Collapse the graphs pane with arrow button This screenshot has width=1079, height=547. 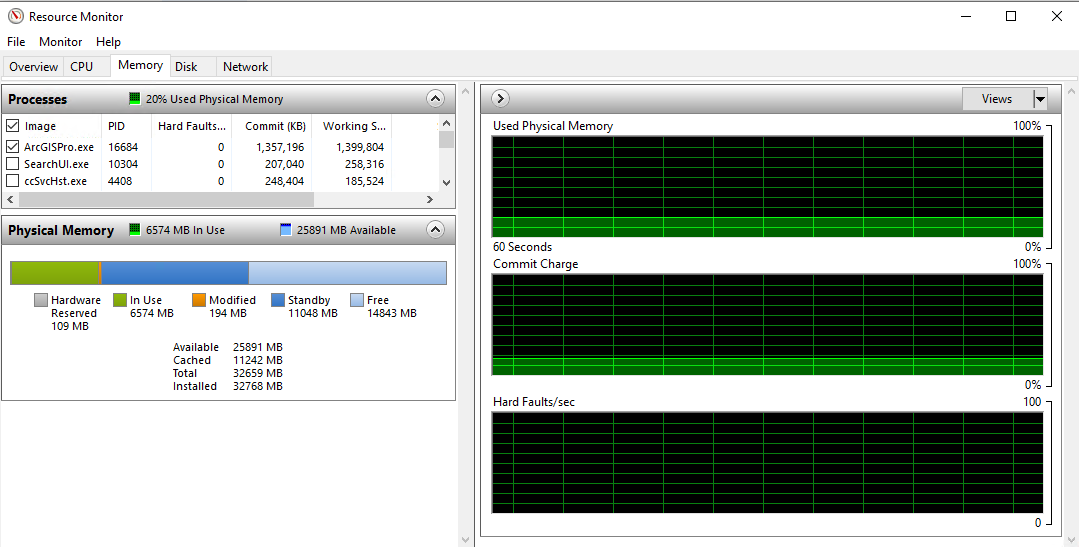pyautogui.click(x=500, y=99)
